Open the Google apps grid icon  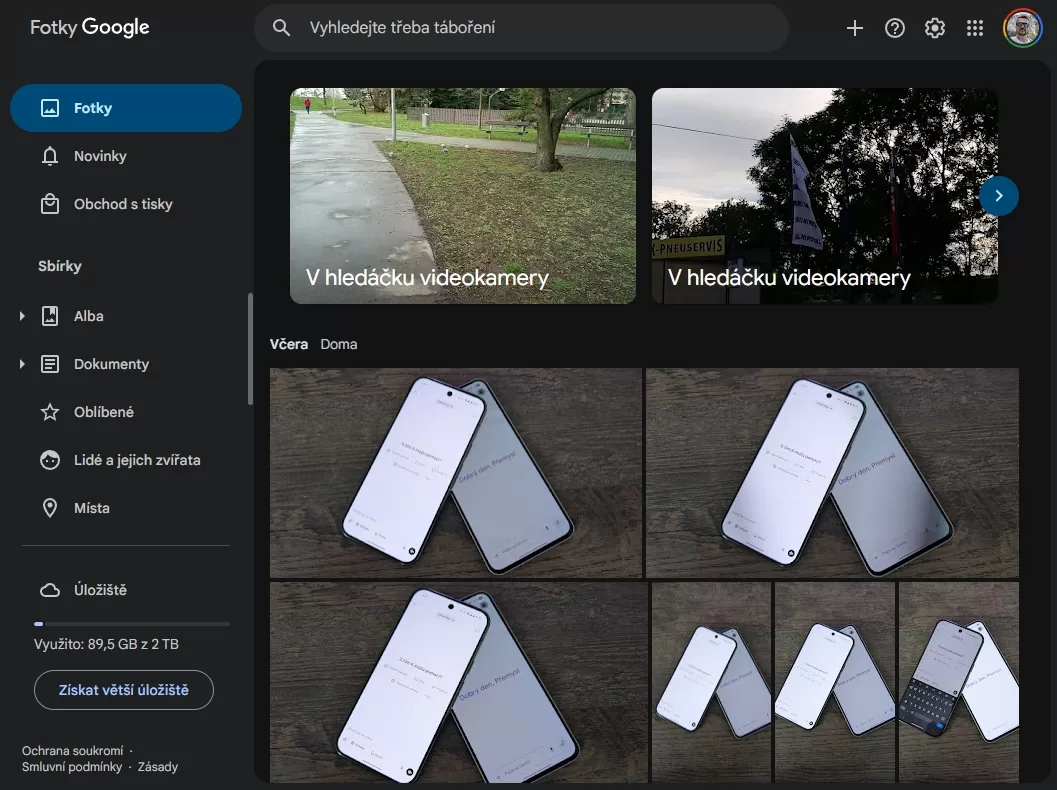coord(975,28)
